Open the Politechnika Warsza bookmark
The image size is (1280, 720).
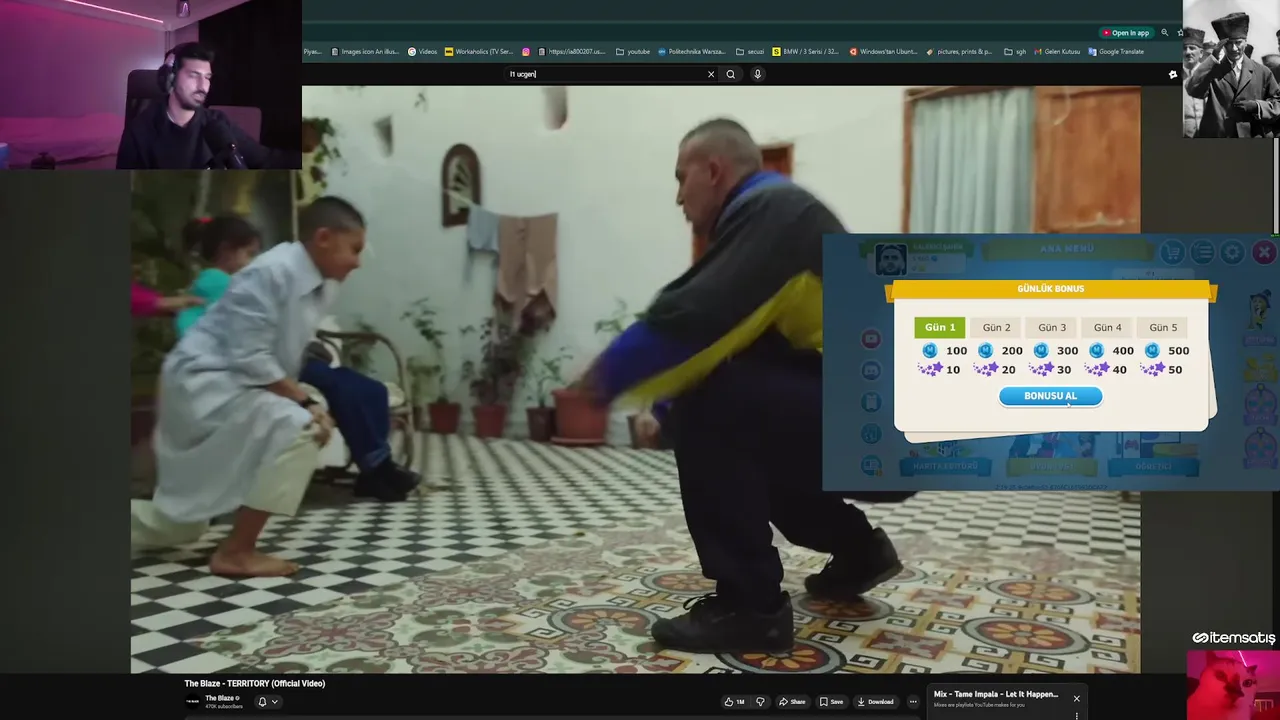(x=691, y=52)
